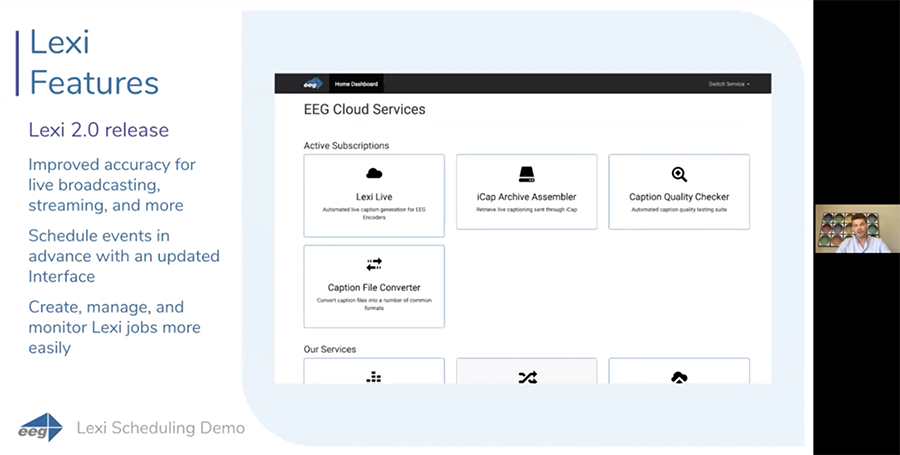Image resolution: width=900 pixels, height=455 pixels.
Task: Click the Lexi Live cloud icon
Action: [374, 174]
